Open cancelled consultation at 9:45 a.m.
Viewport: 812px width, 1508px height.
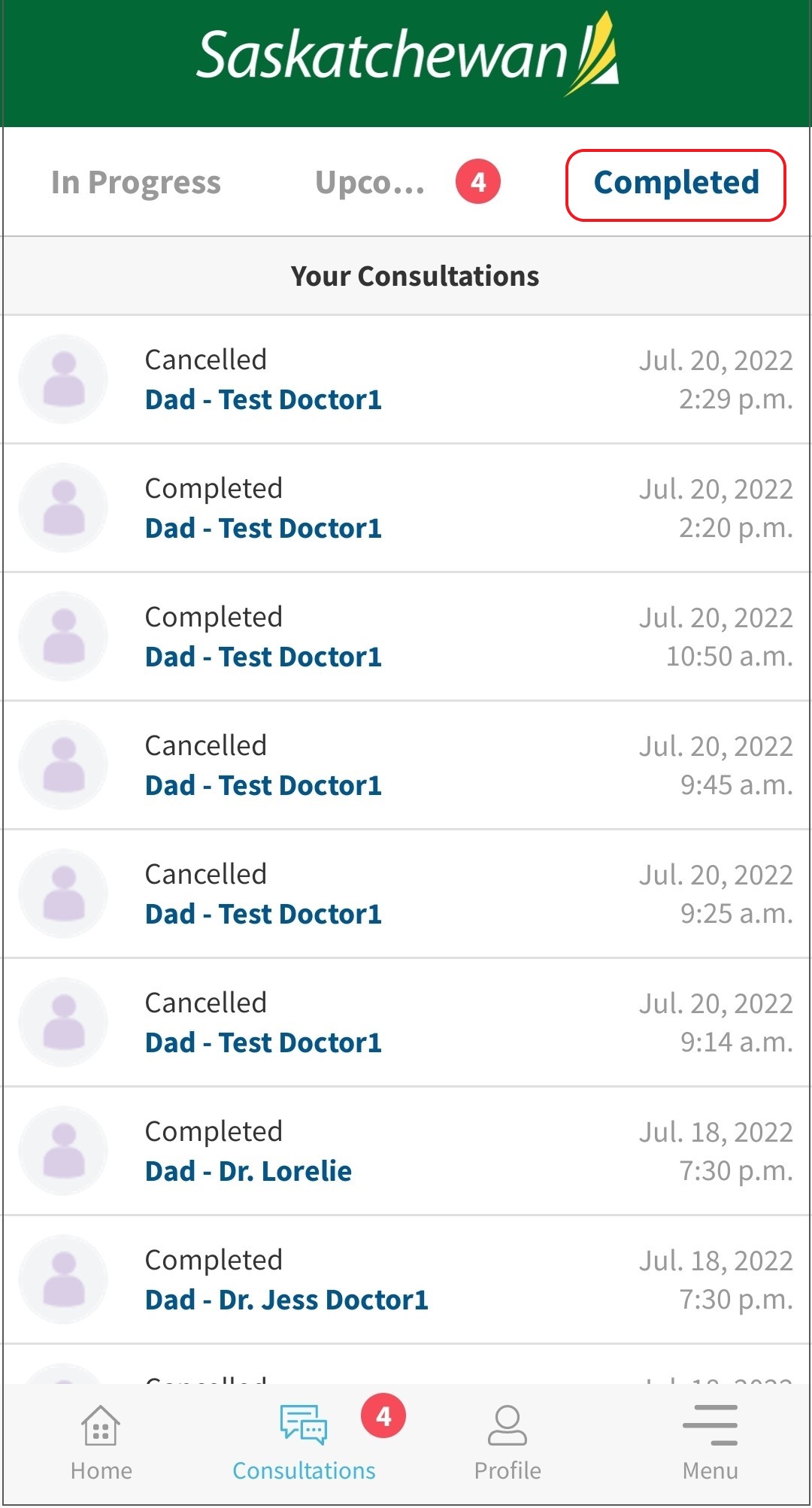[x=406, y=766]
